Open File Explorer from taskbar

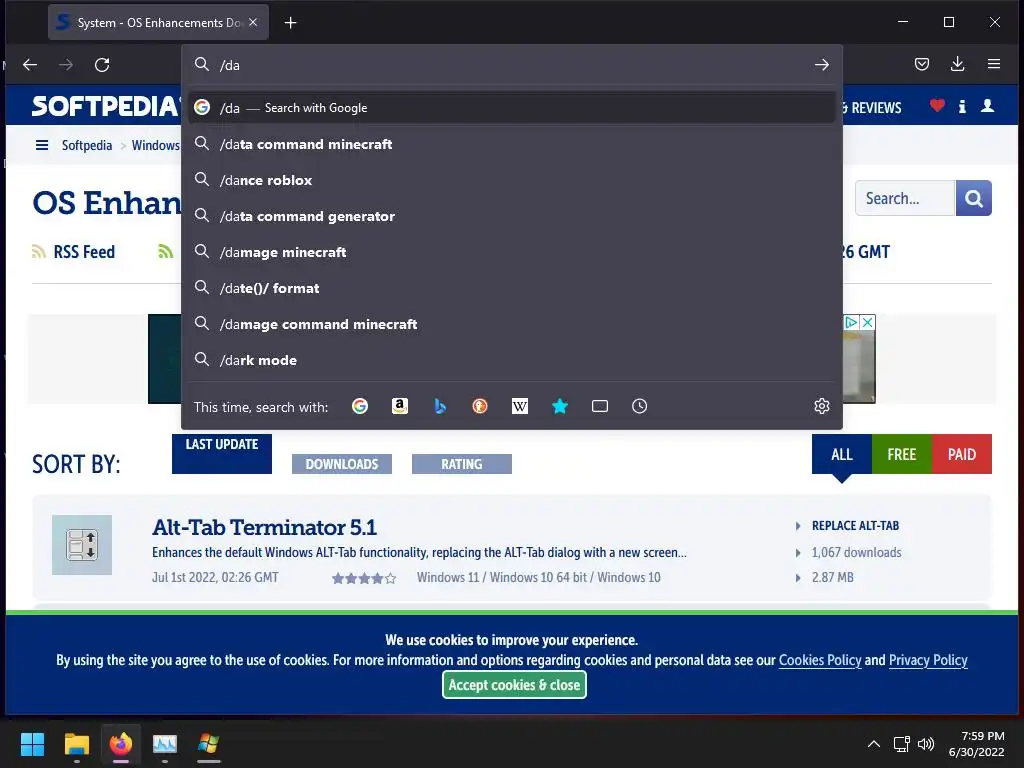coord(76,744)
